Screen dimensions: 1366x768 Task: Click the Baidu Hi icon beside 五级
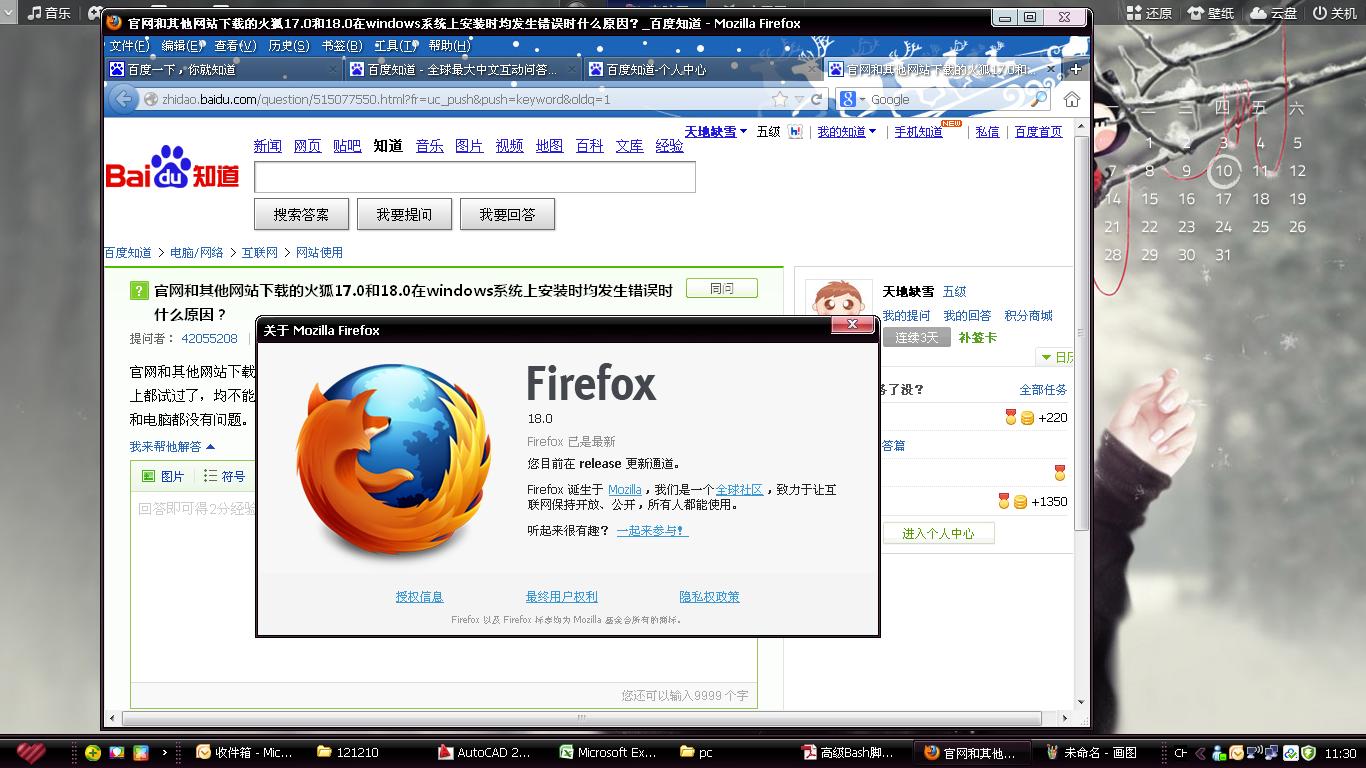[x=795, y=131]
